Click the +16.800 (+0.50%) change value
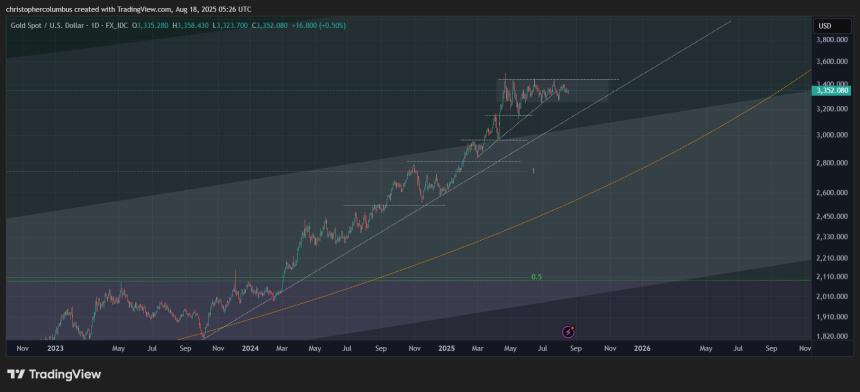This screenshot has height=392, width=860. point(319,25)
